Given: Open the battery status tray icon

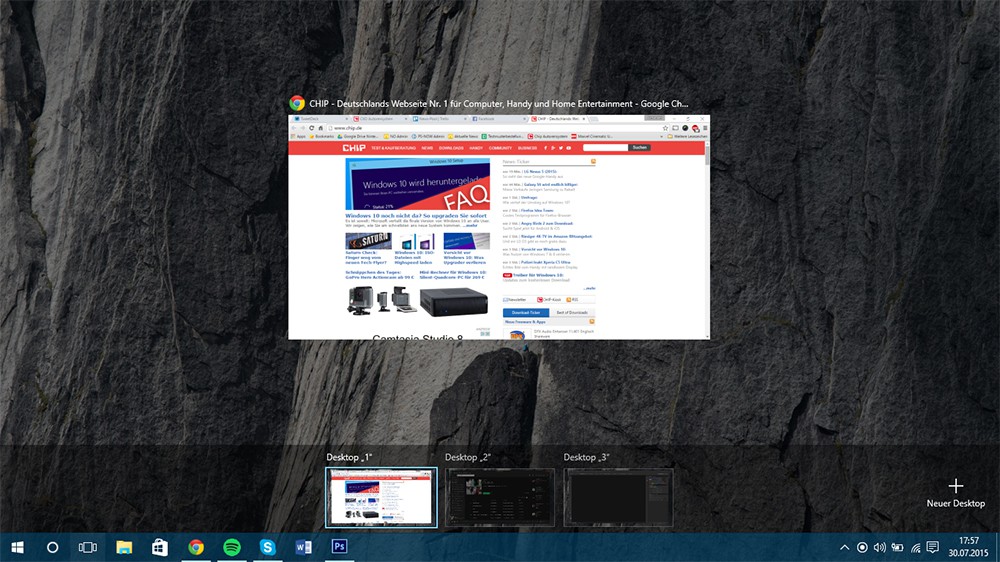Looking at the screenshot, I should click(898, 547).
